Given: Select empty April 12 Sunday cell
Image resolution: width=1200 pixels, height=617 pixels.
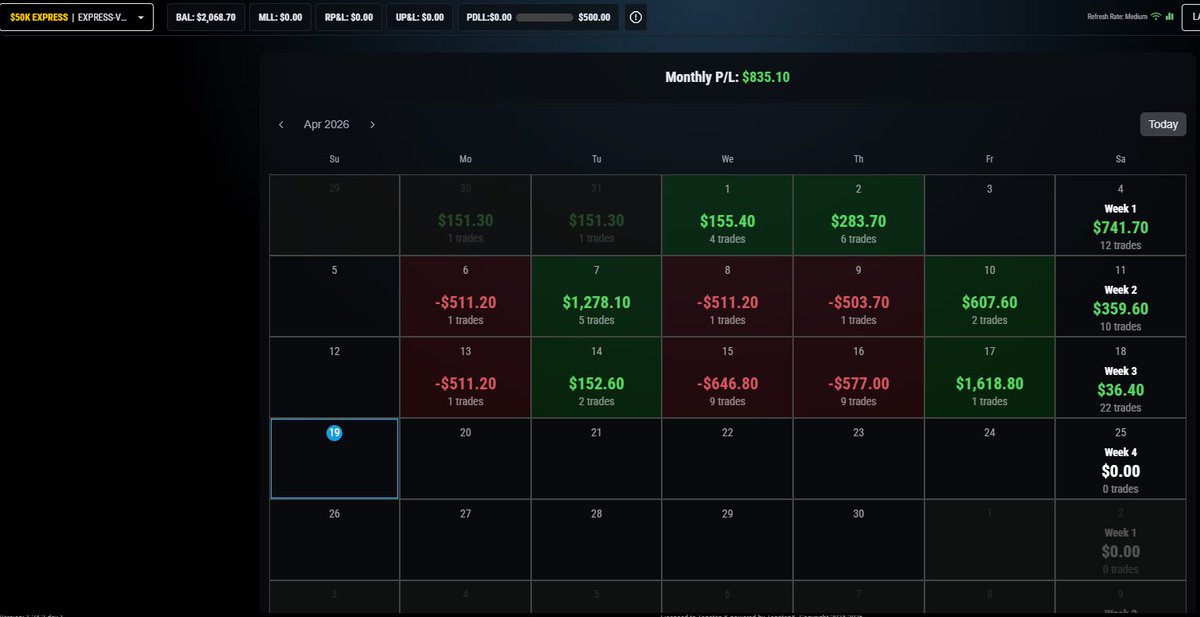Looking at the screenshot, I should pyautogui.click(x=334, y=377).
